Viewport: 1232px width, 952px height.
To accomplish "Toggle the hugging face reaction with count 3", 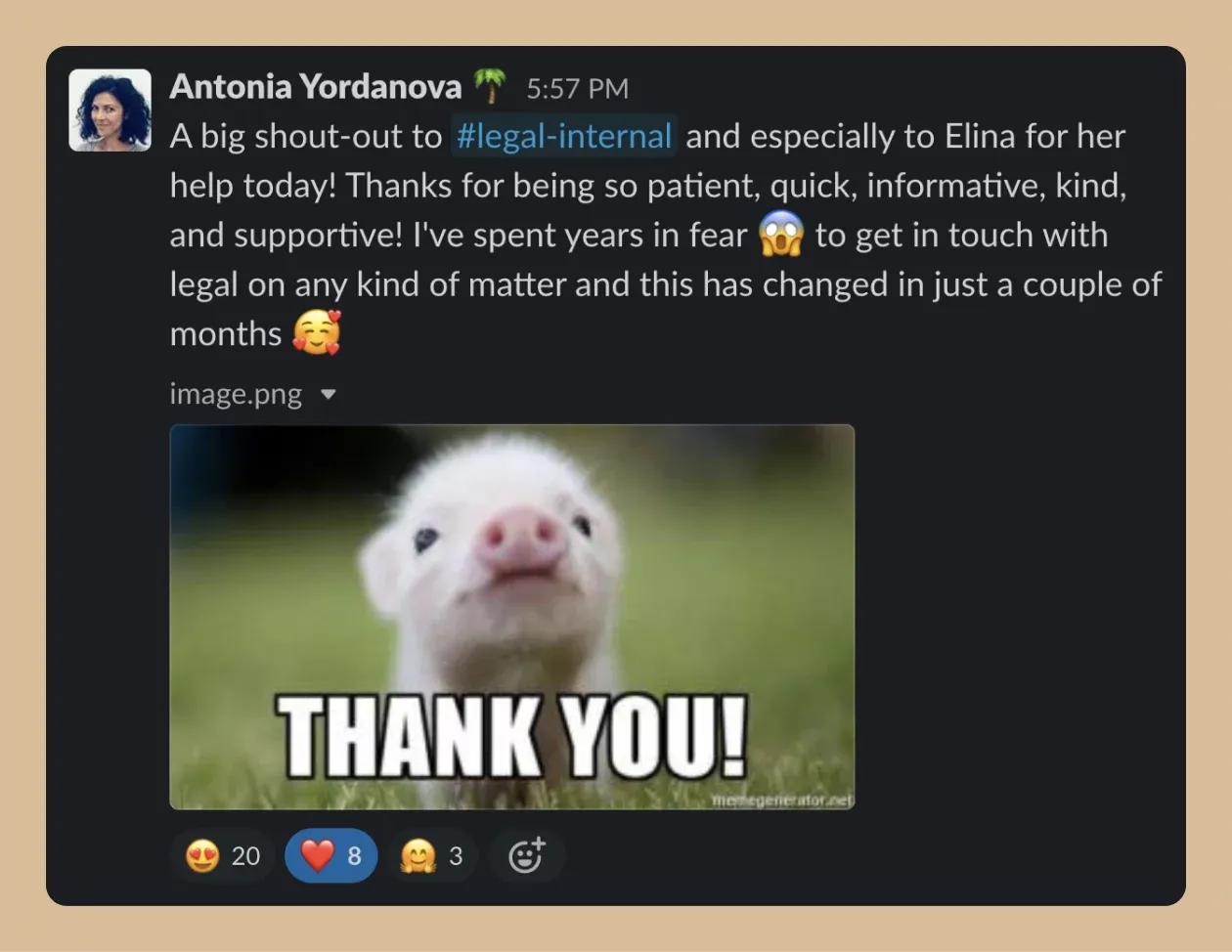I will click(431, 856).
